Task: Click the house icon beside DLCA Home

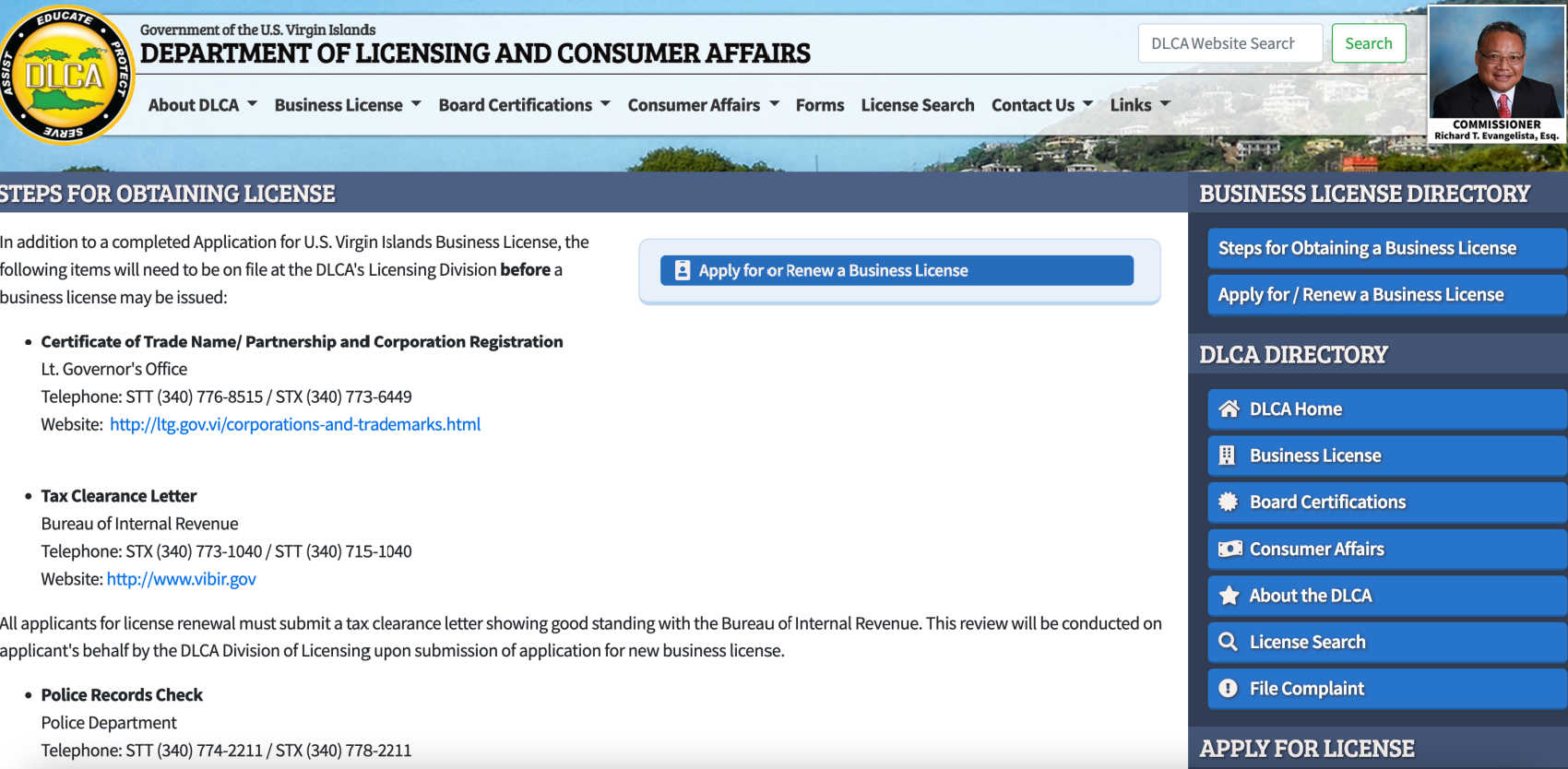Action: (x=1229, y=409)
